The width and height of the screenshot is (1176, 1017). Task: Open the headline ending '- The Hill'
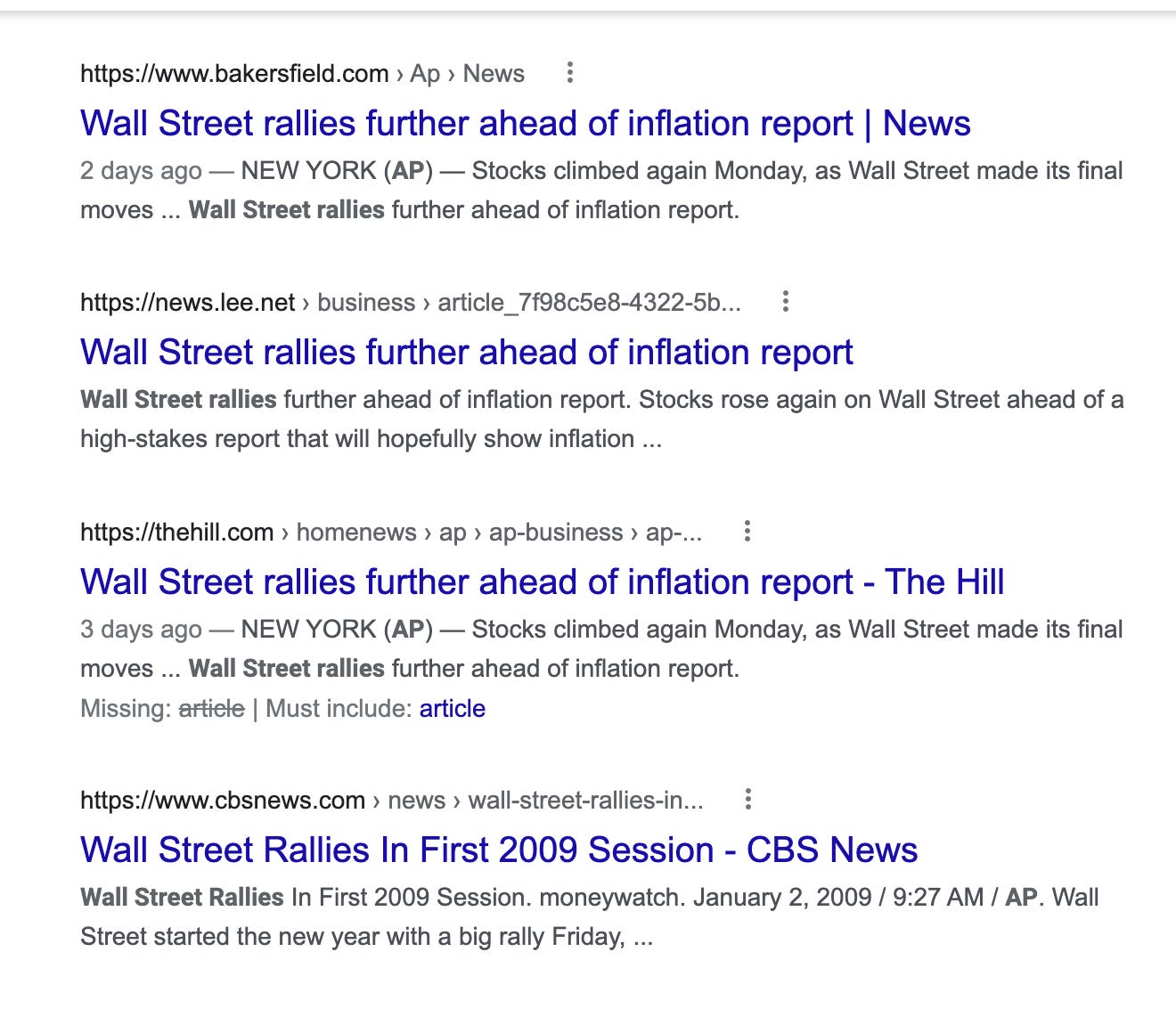click(x=543, y=582)
